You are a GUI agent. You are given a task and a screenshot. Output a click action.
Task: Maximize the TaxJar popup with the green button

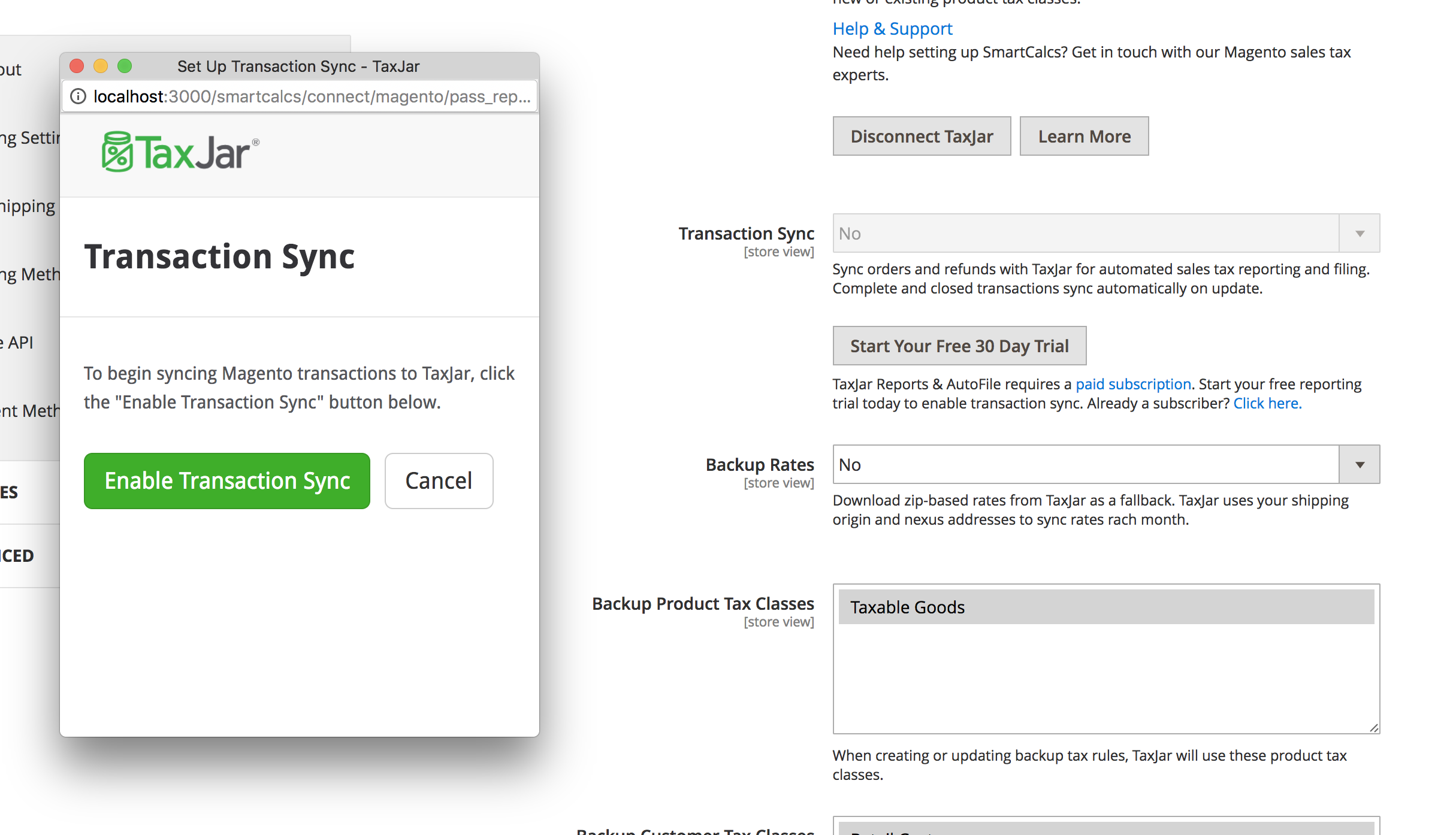(x=125, y=66)
